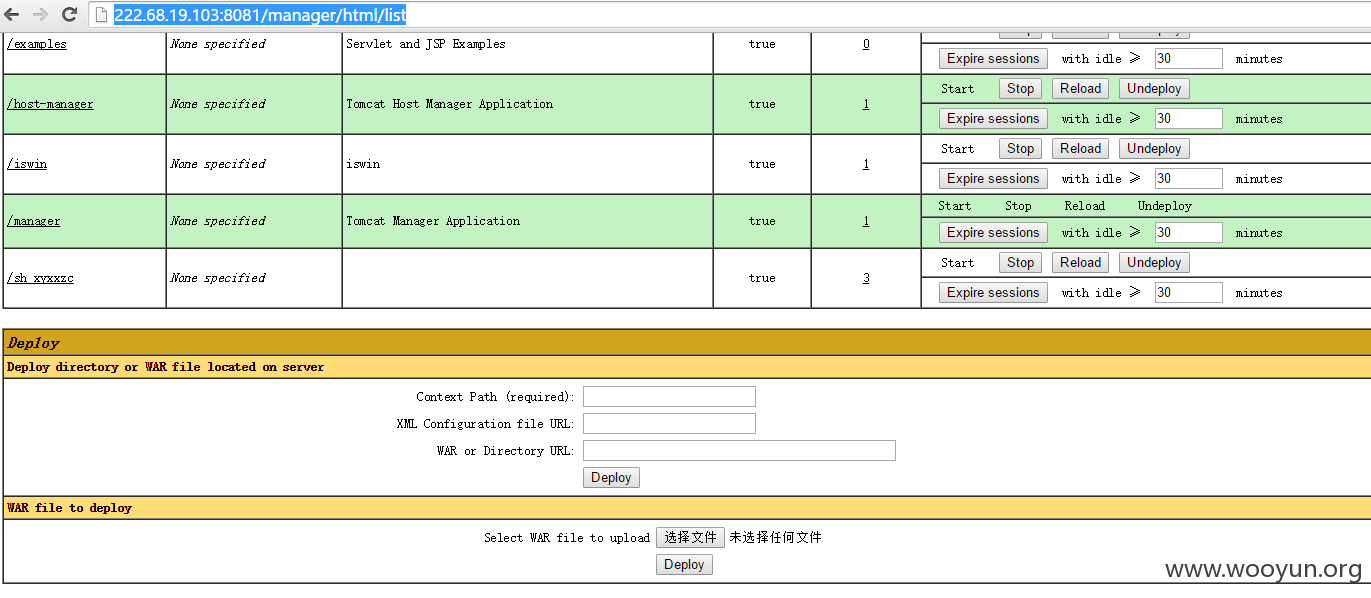Click Deploy under WAR or Directory URL

pyautogui.click(x=611, y=478)
